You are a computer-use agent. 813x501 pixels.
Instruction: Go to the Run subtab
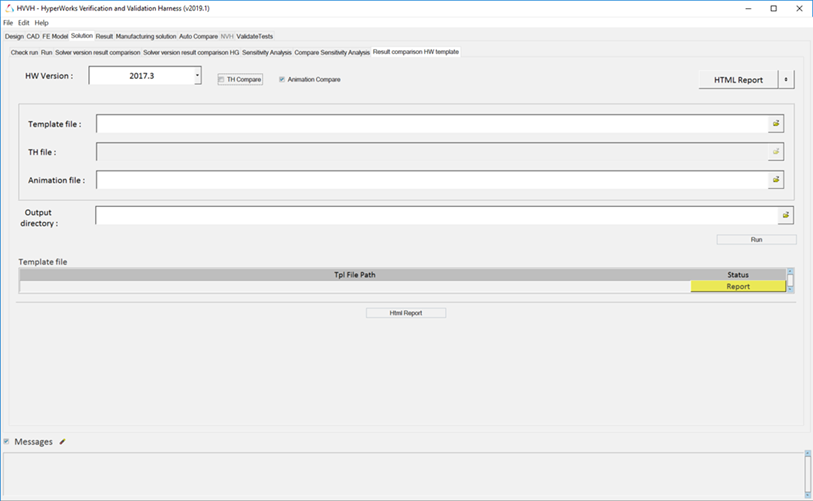pos(47,52)
